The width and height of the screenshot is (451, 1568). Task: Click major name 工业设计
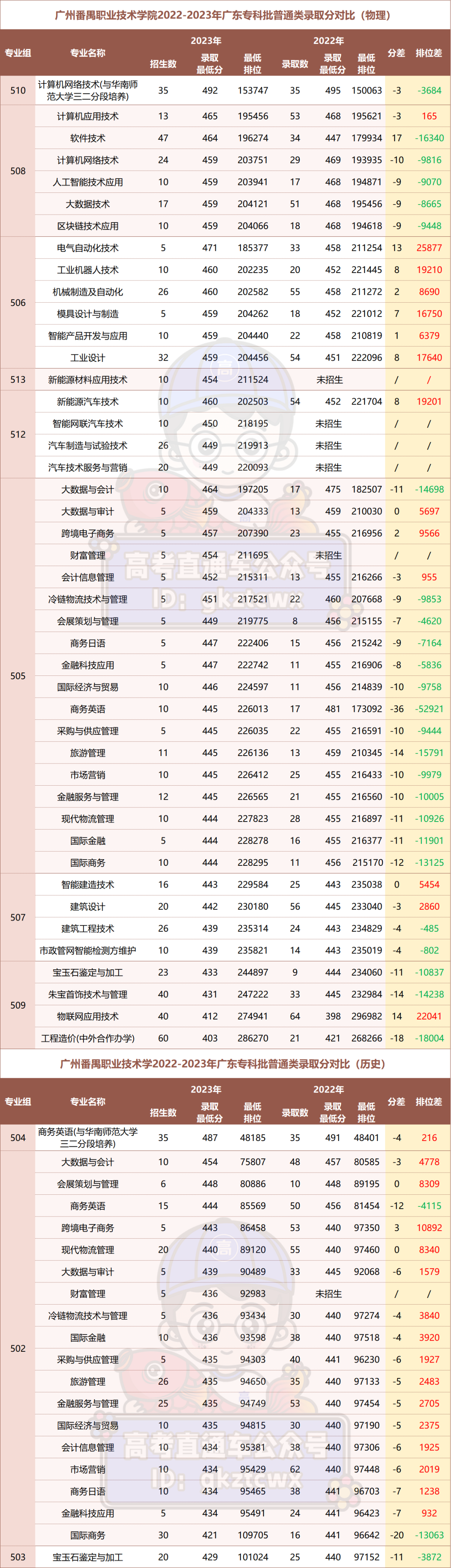tap(88, 358)
